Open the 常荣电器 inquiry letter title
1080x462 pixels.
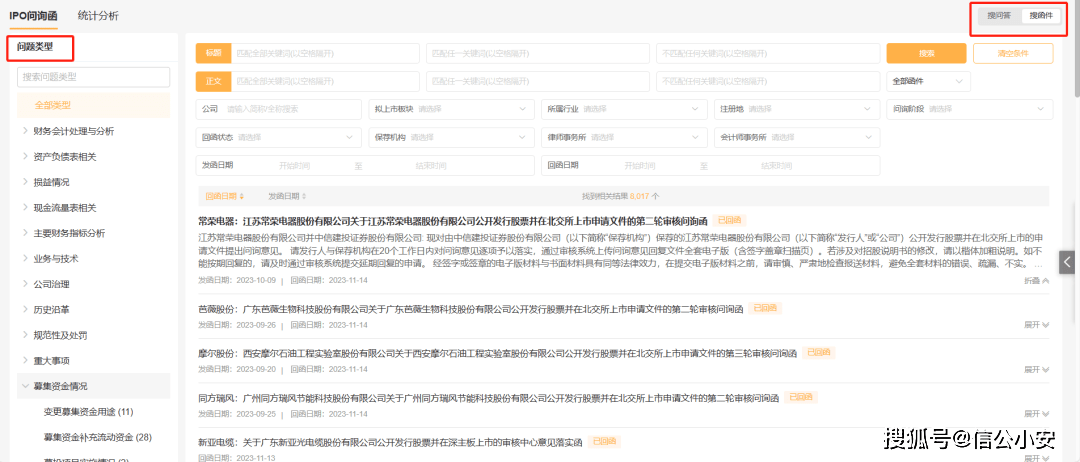[453, 222]
